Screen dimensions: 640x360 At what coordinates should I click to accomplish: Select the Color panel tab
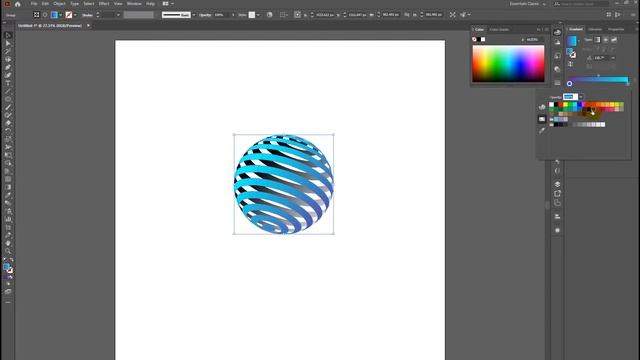[479, 29]
